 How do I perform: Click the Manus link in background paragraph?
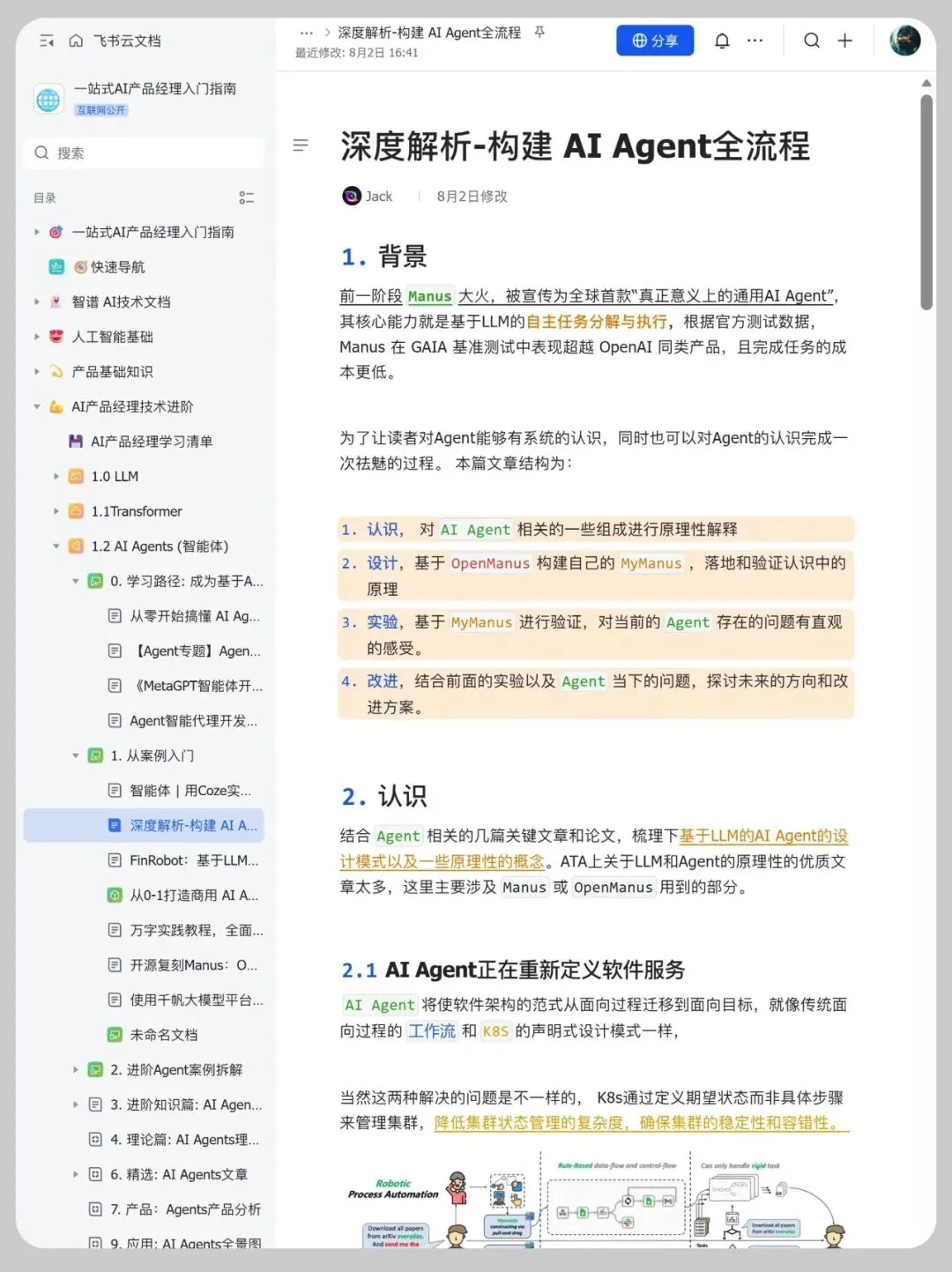(x=430, y=296)
